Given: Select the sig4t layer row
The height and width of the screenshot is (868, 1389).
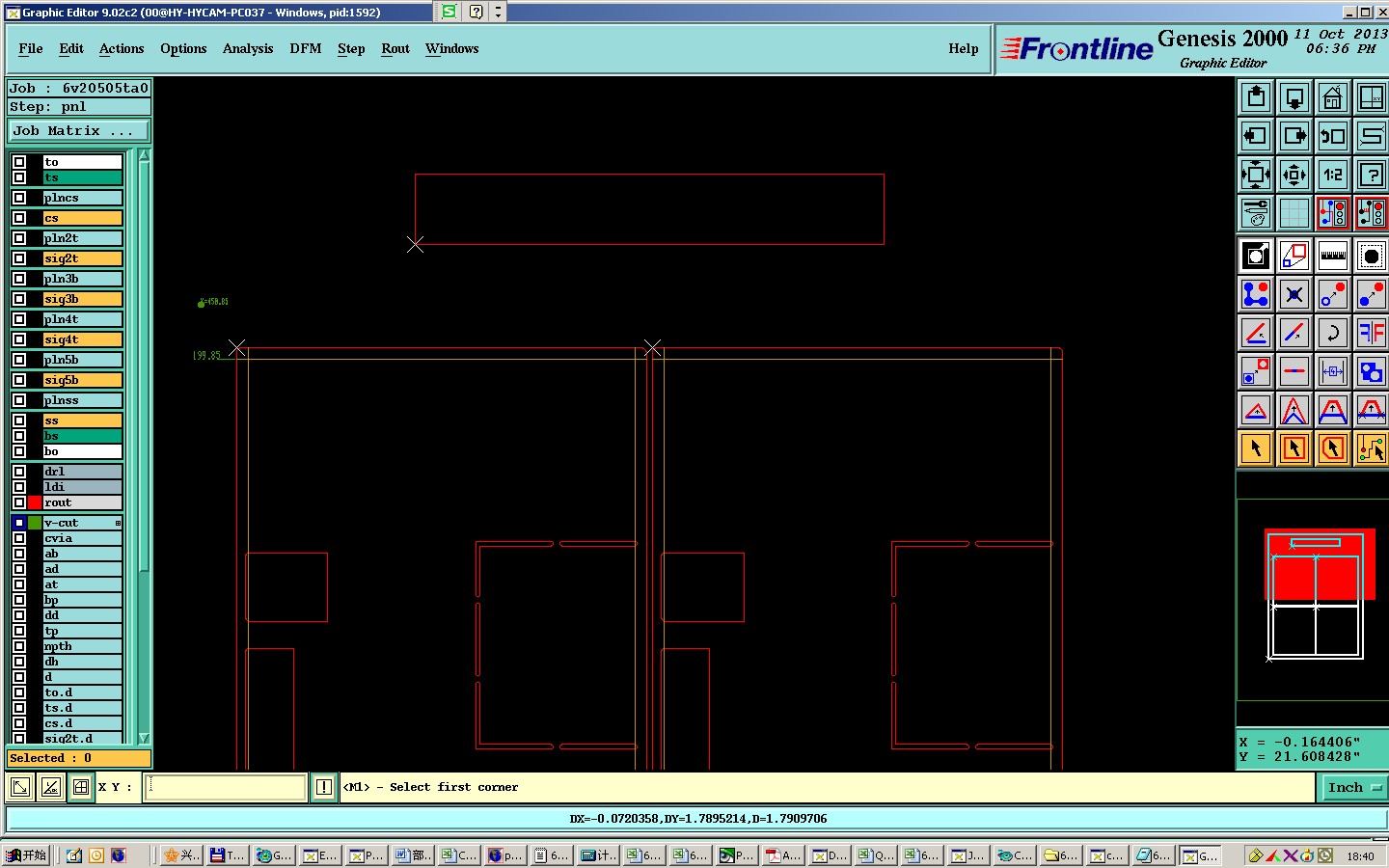Looking at the screenshot, I should (x=83, y=339).
